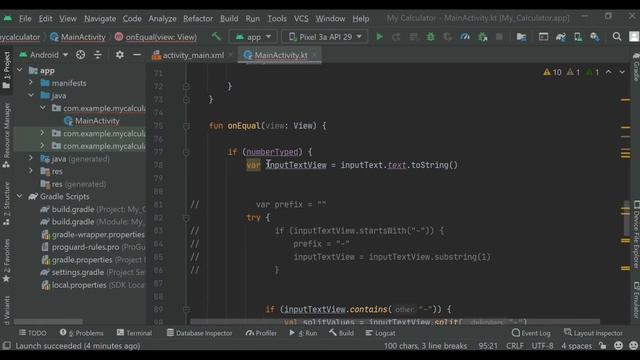Open the TODO tool window

tap(33, 333)
